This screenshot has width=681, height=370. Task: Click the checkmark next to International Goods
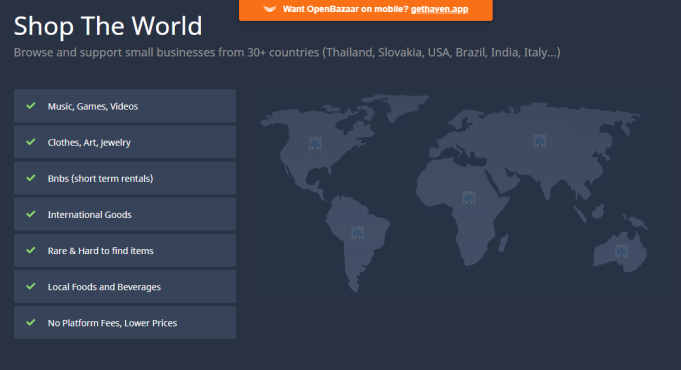coord(31,214)
